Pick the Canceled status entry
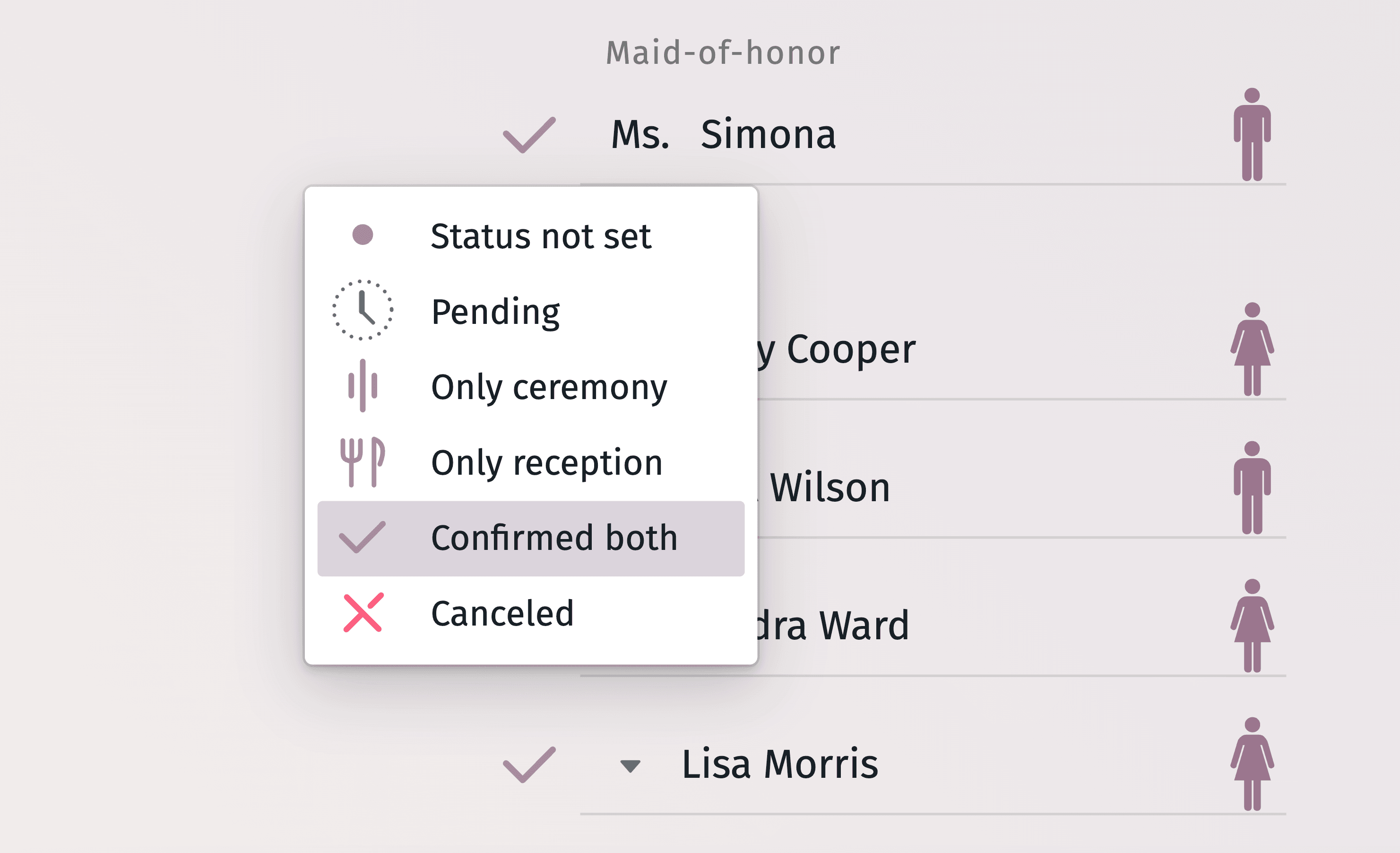Image resolution: width=1400 pixels, height=853 pixels. pyautogui.click(x=502, y=613)
